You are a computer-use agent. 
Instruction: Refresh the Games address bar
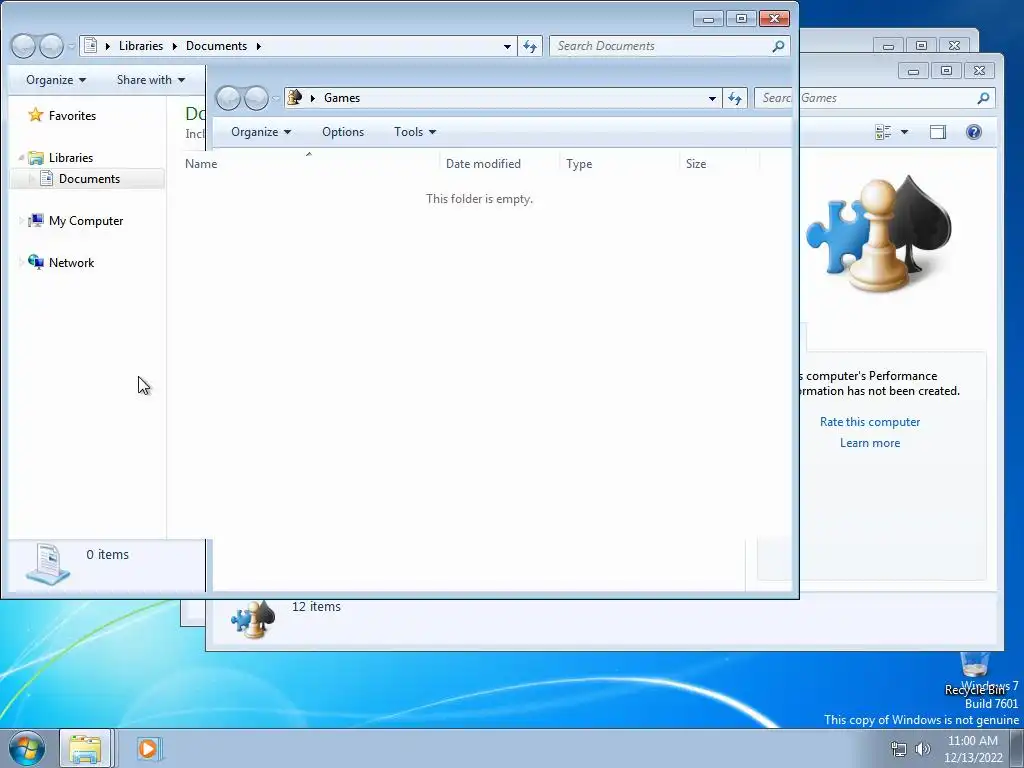[735, 98]
